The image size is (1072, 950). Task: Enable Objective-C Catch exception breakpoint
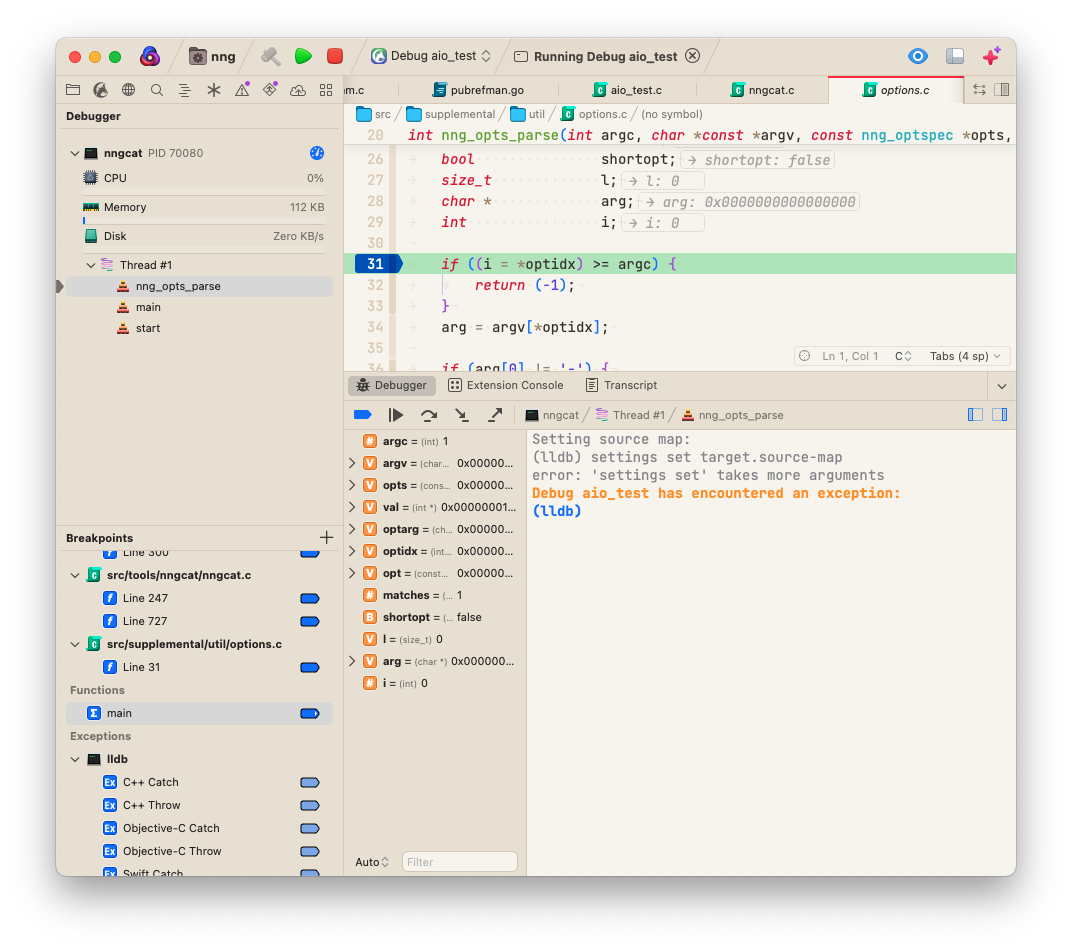pyautogui.click(x=310, y=828)
